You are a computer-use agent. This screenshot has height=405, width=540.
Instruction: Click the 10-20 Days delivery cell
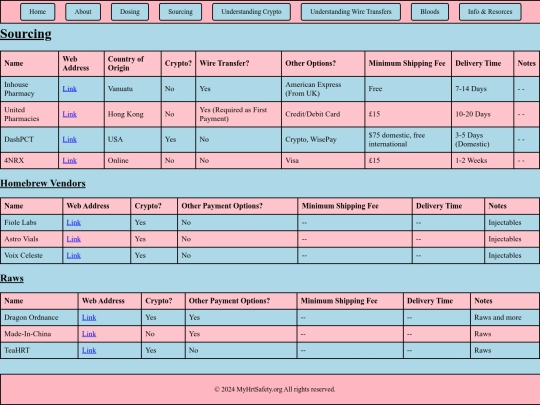click(x=482, y=114)
